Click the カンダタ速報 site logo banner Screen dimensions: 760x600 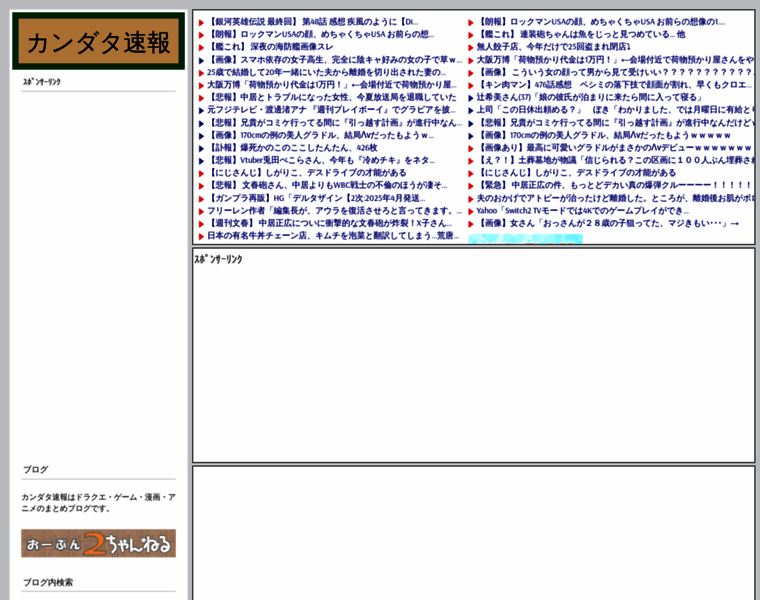[98, 41]
